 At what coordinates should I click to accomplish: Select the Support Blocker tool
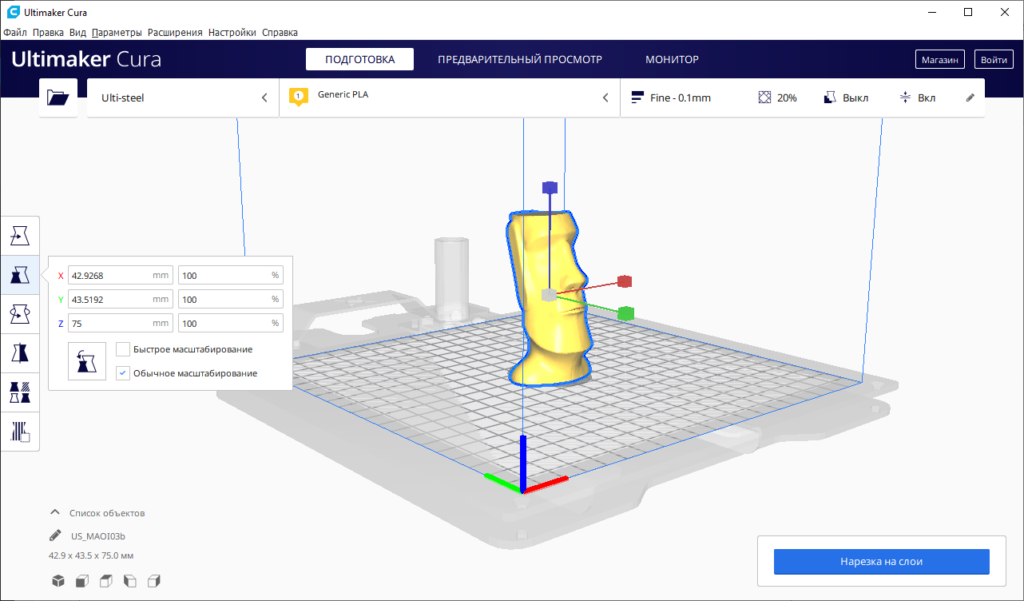coord(19,431)
